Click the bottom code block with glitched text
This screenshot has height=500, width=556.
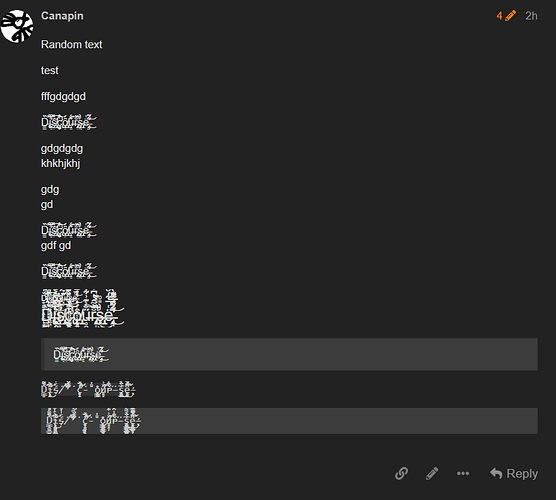click(x=289, y=421)
